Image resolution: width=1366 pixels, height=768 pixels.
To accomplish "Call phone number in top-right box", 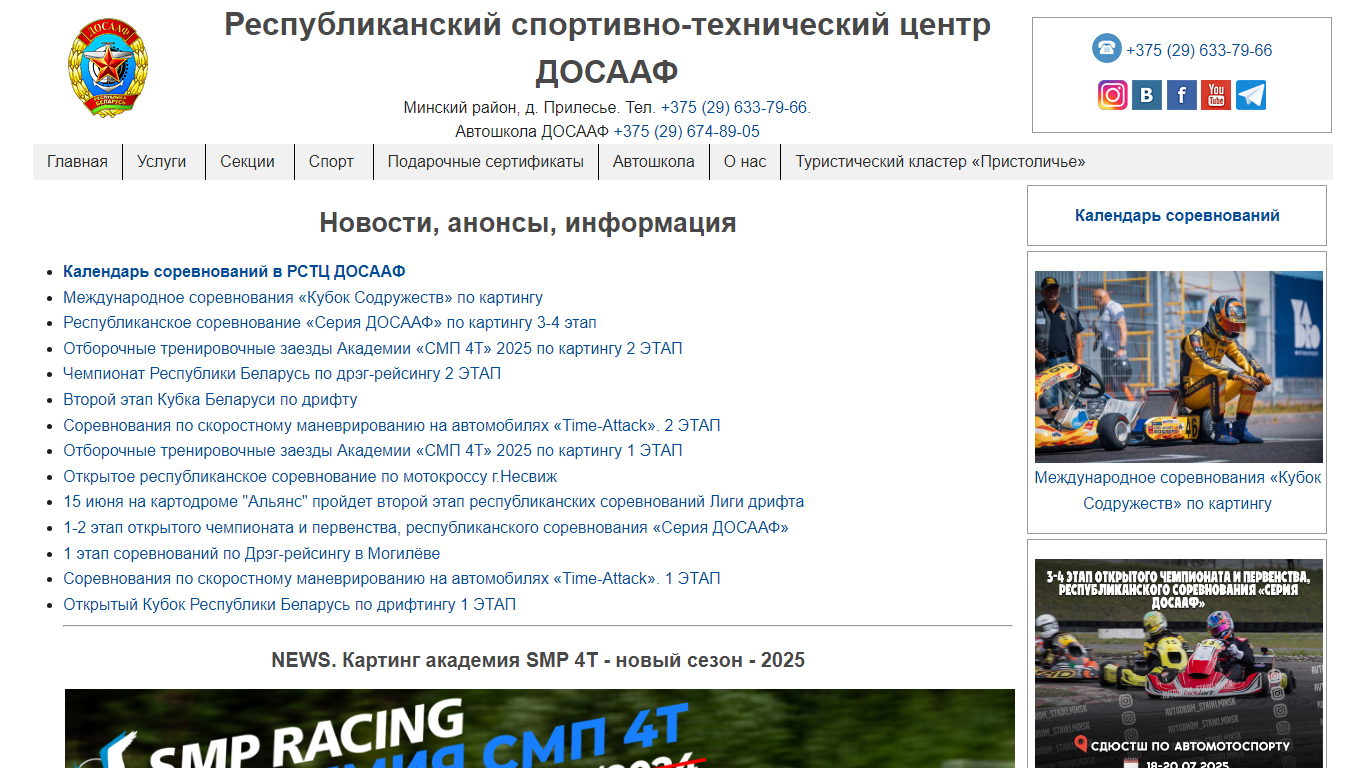I will click(x=1199, y=50).
